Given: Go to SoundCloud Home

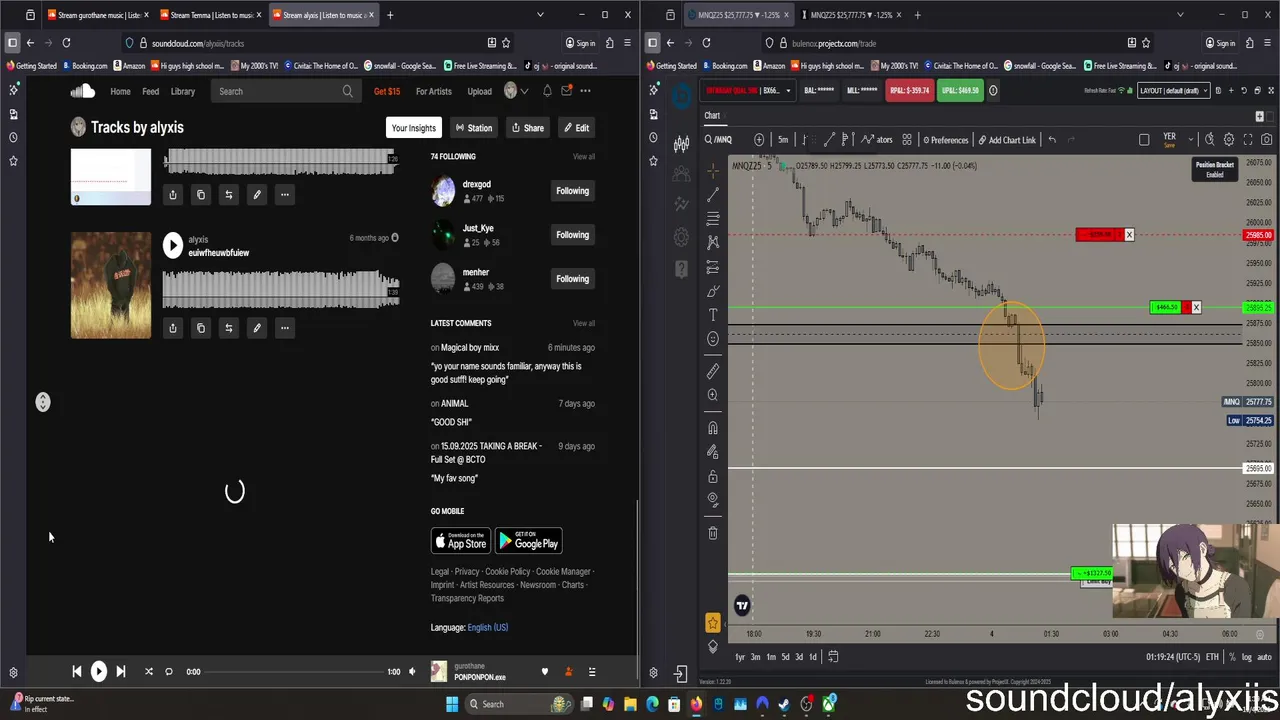Looking at the screenshot, I should 120,91.
